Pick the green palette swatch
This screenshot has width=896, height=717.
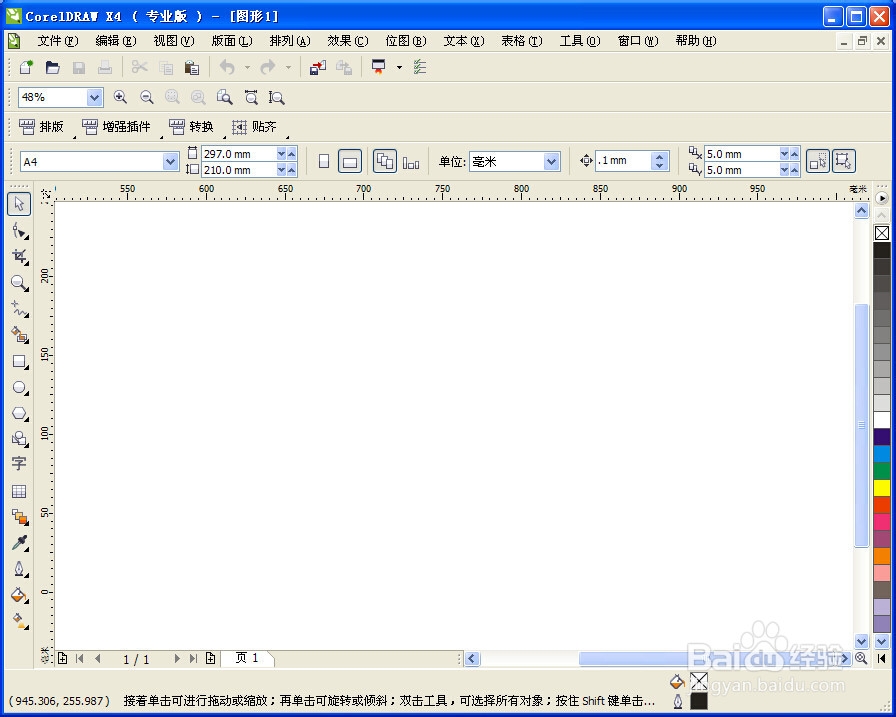(x=882, y=471)
